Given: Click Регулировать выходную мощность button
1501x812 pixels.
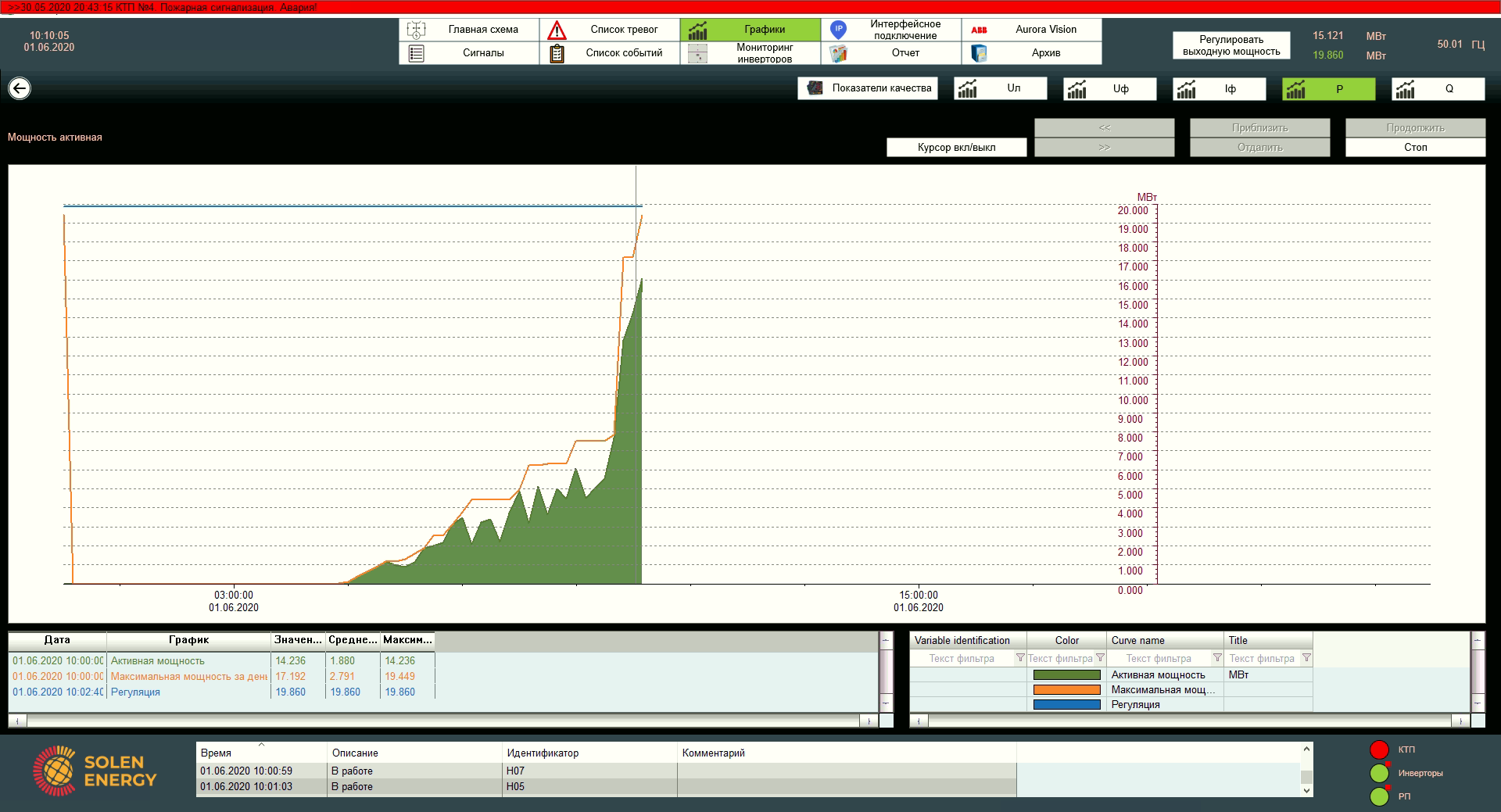Looking at the screenshot, I should (x=1231, y=45).
